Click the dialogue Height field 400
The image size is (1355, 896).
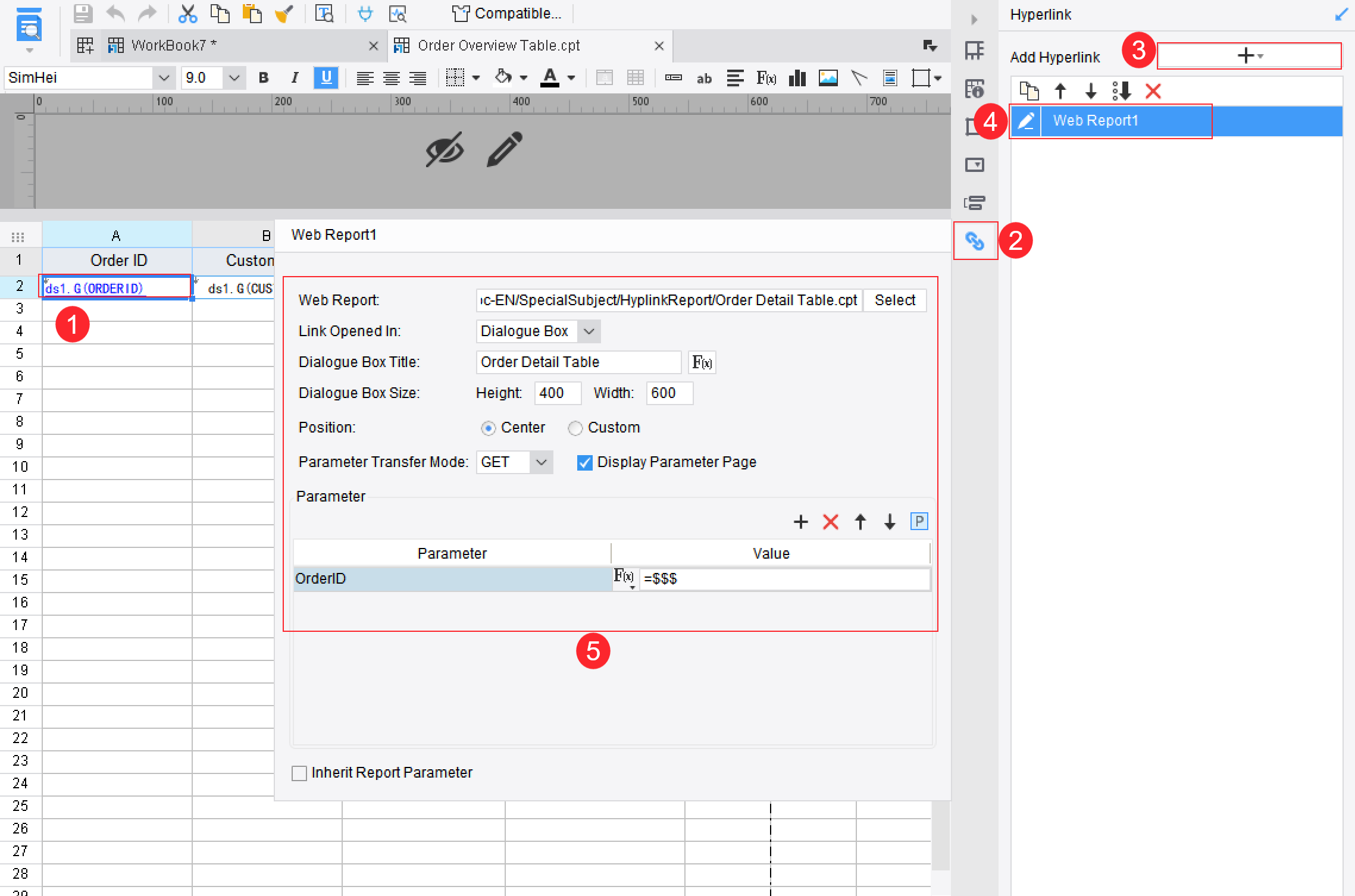[x=558, y=393]
